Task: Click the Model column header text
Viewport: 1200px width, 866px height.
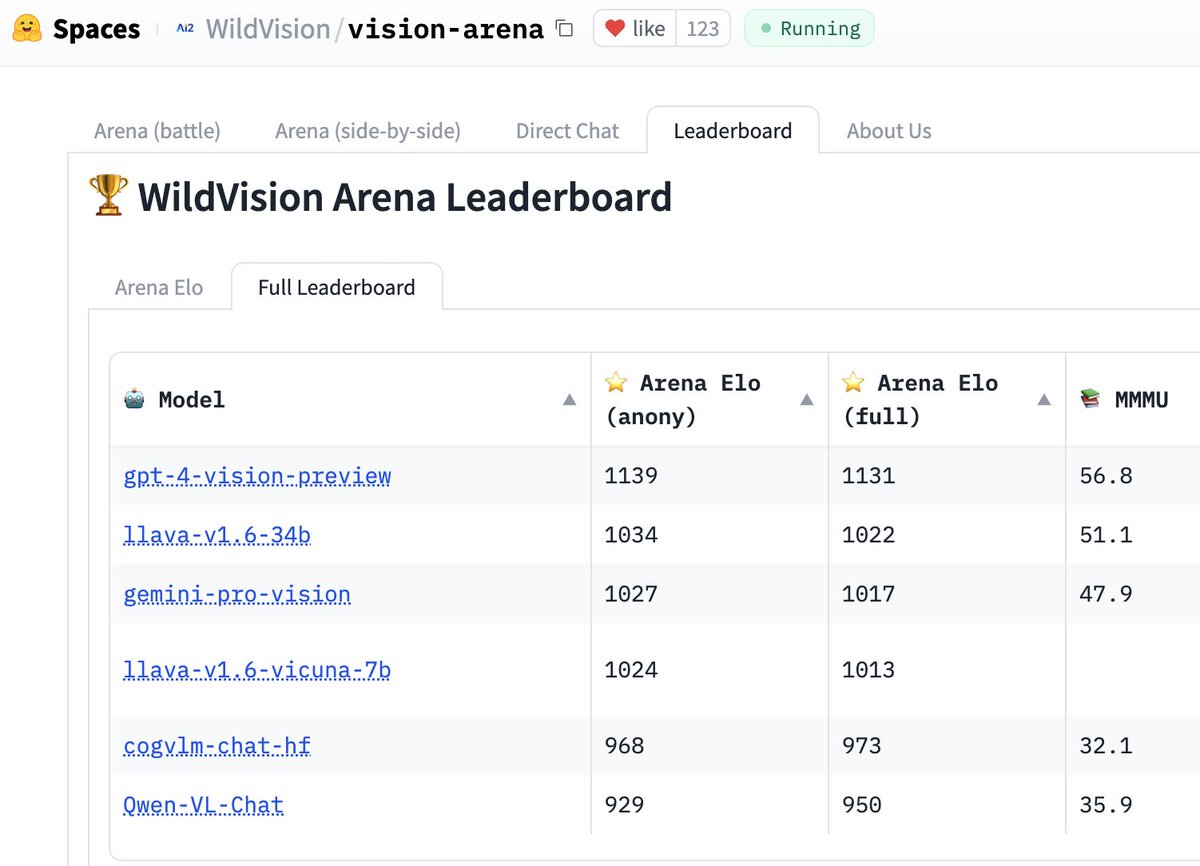Action: 192,400
